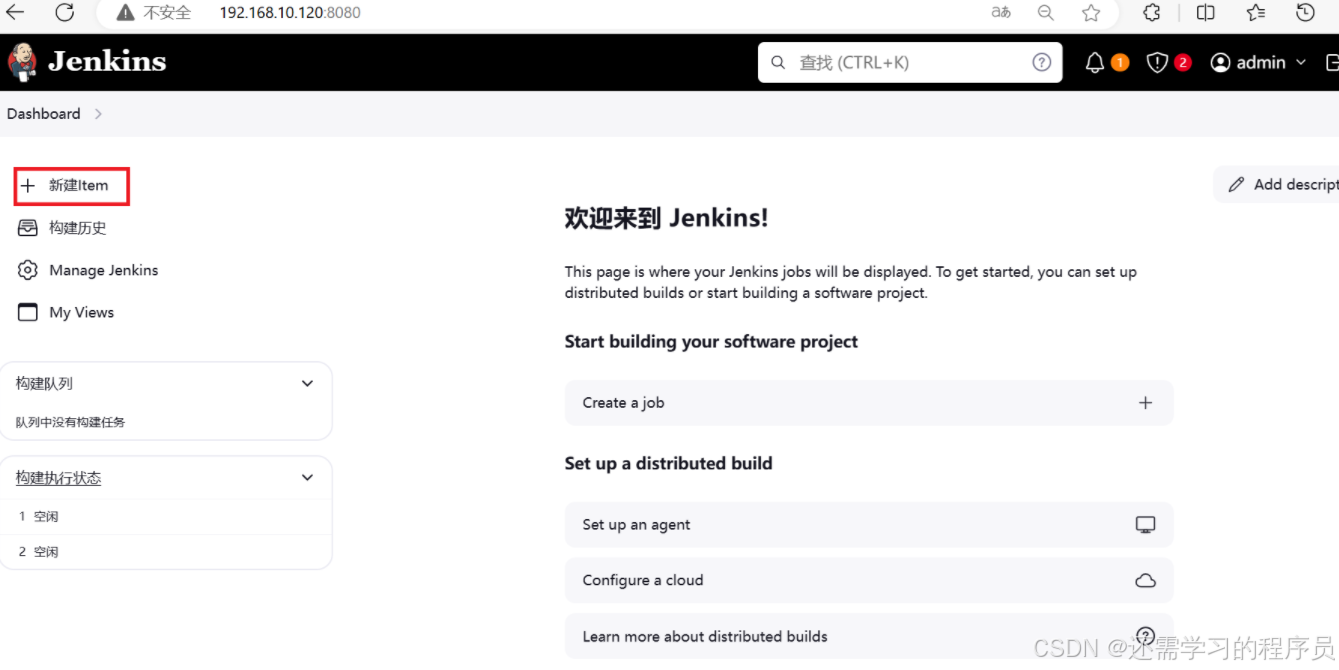Open browser history clock icon
Image resolution: width=1339 pixels, height=670 pixels.
1305,13
